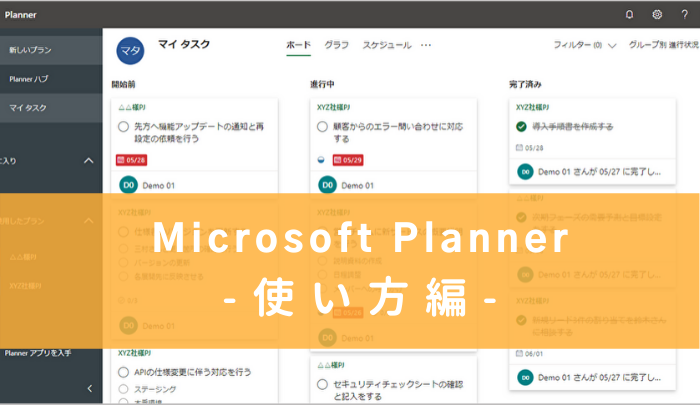Collapse the left sidebar with the arrow
Screen dimensions: 700x405
coord(90,388)
